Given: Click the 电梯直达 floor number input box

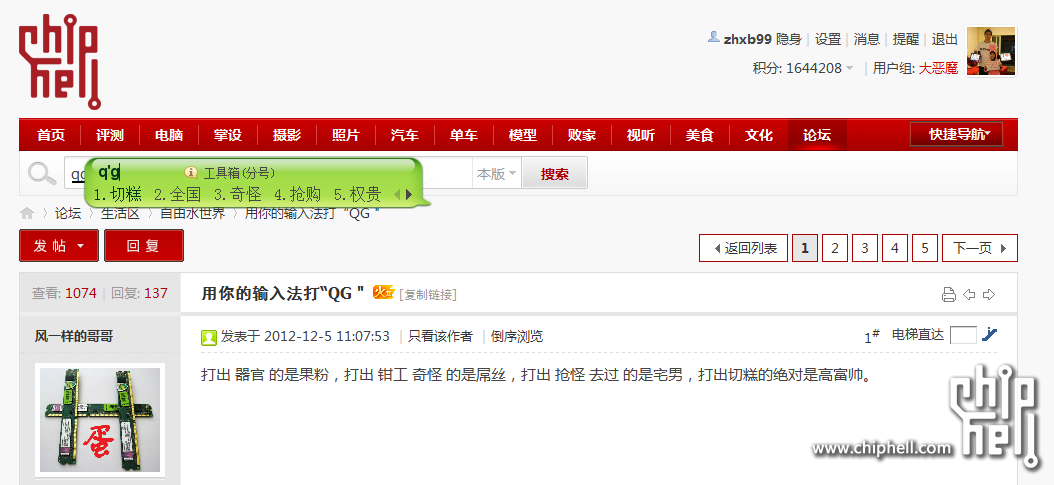Looking at the screenshot, I should 963,335.
